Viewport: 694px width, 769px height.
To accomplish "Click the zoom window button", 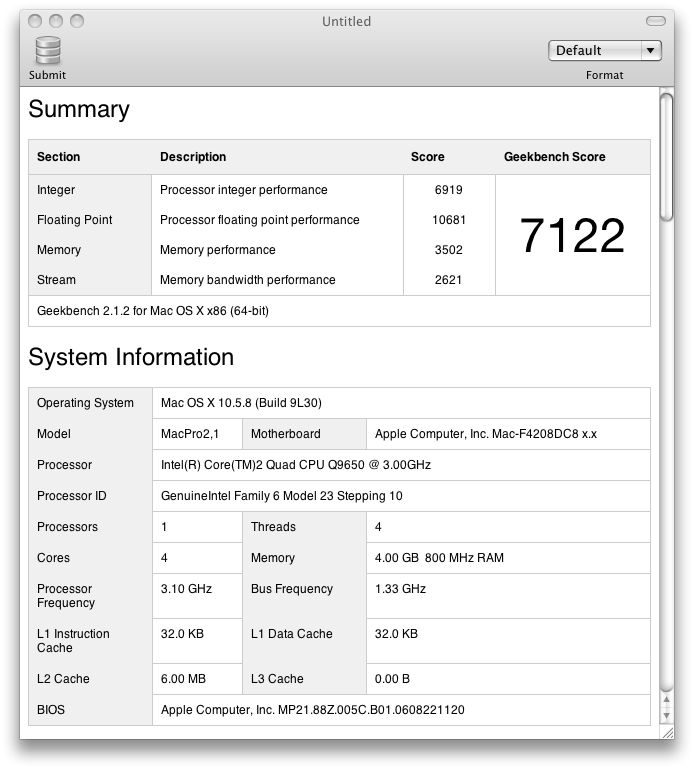I will [77, 21].
